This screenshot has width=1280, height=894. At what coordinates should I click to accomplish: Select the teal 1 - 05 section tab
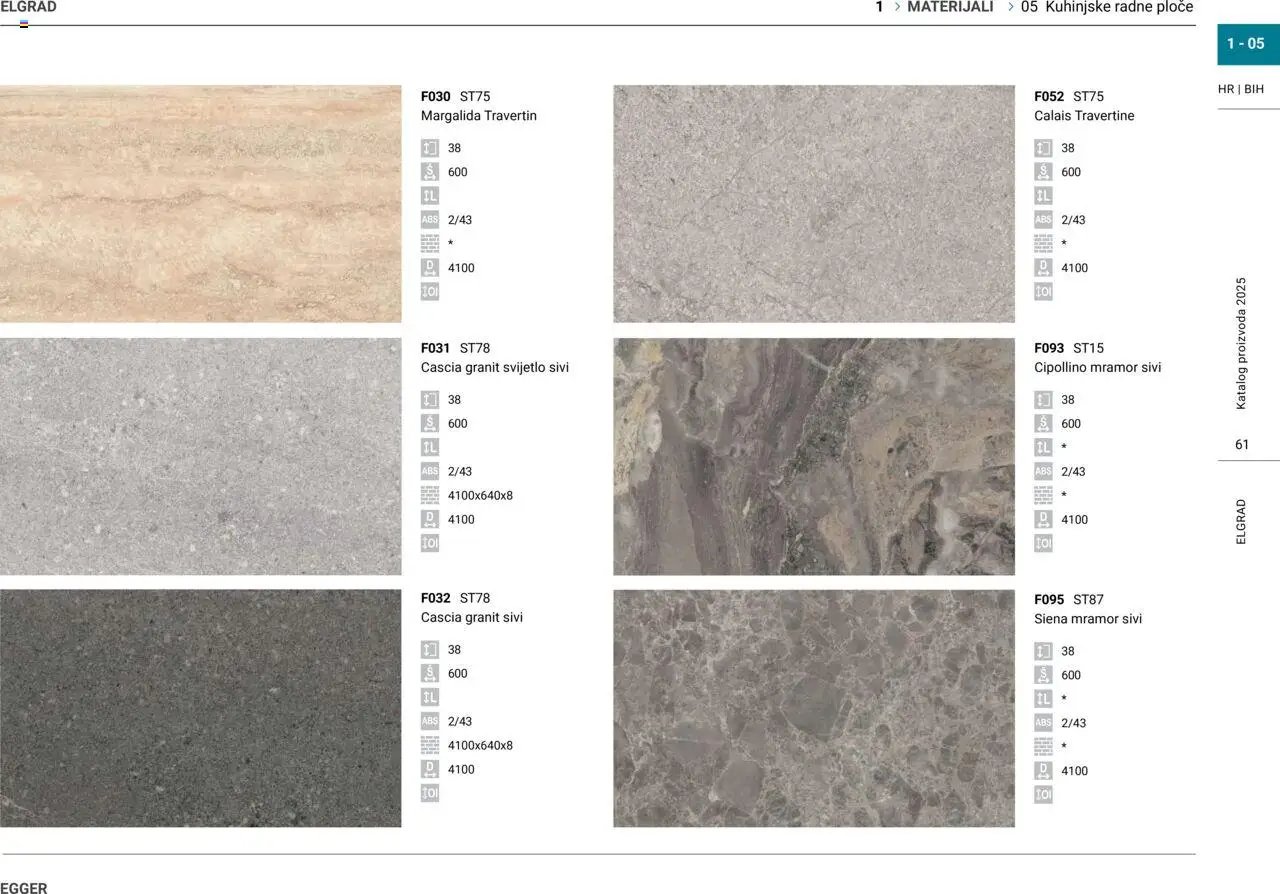click(1246, 44)
